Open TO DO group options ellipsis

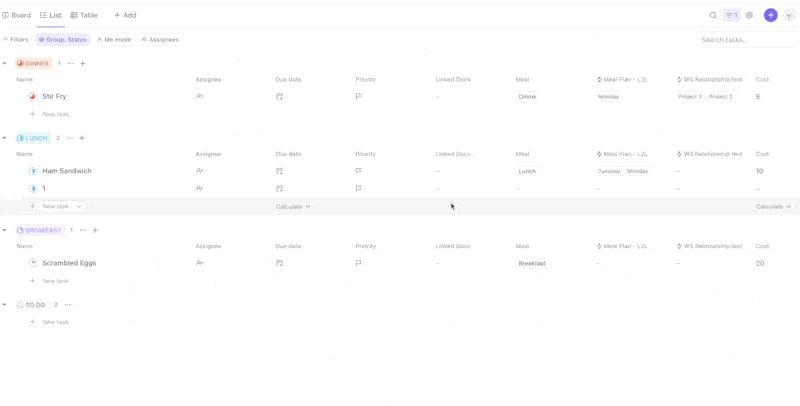click(x=68, y=305)
